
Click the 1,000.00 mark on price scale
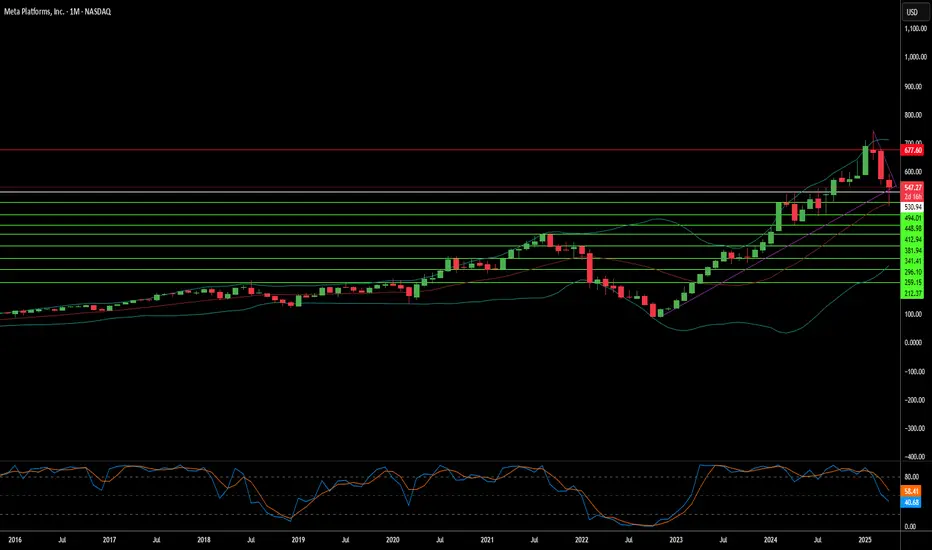[x=915, y=57]
